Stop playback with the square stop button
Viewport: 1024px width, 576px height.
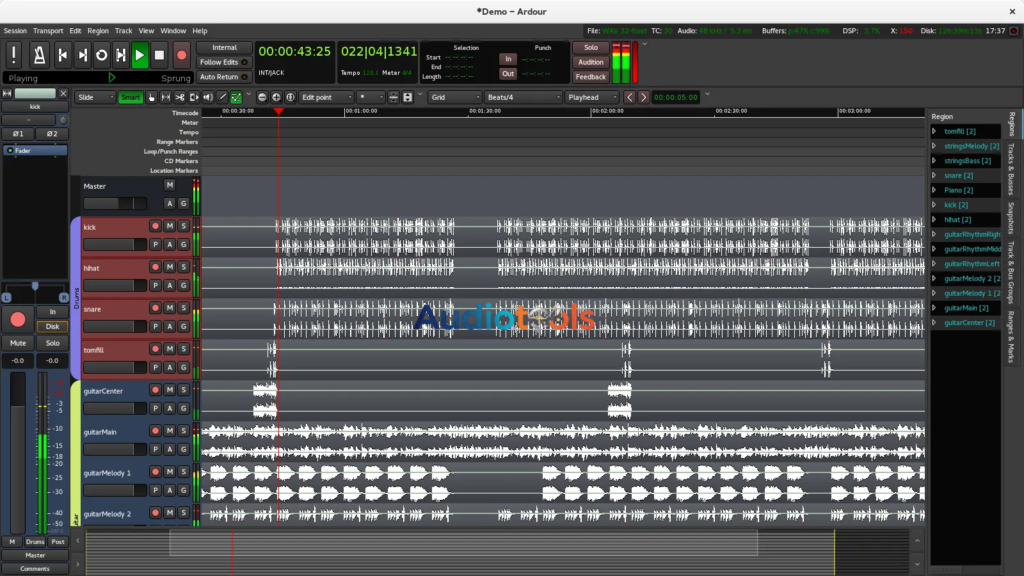pos(159,55)
